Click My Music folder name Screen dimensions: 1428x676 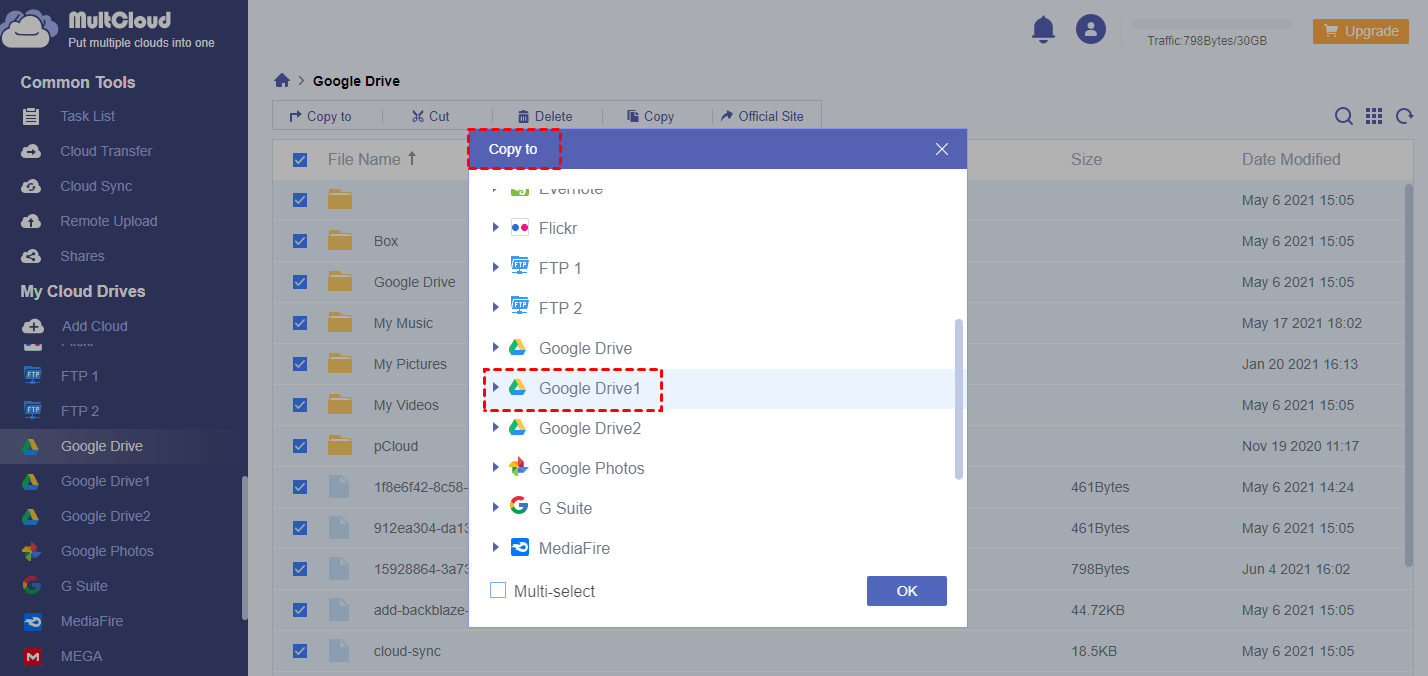tap(403, 323)
